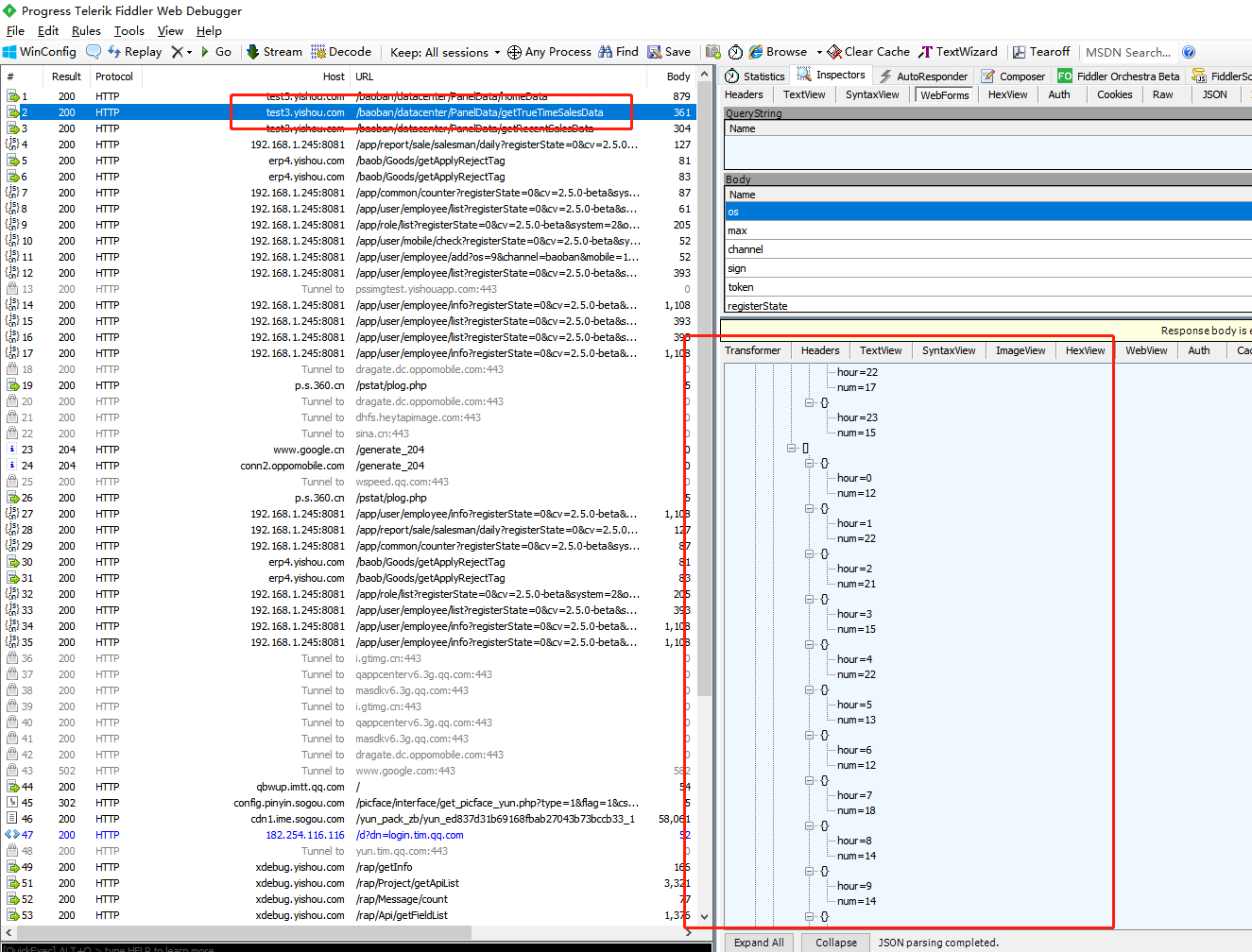Collapse the {} node containing hour=23
Viewport: 1252px width, 952px height.
point(810,402)
